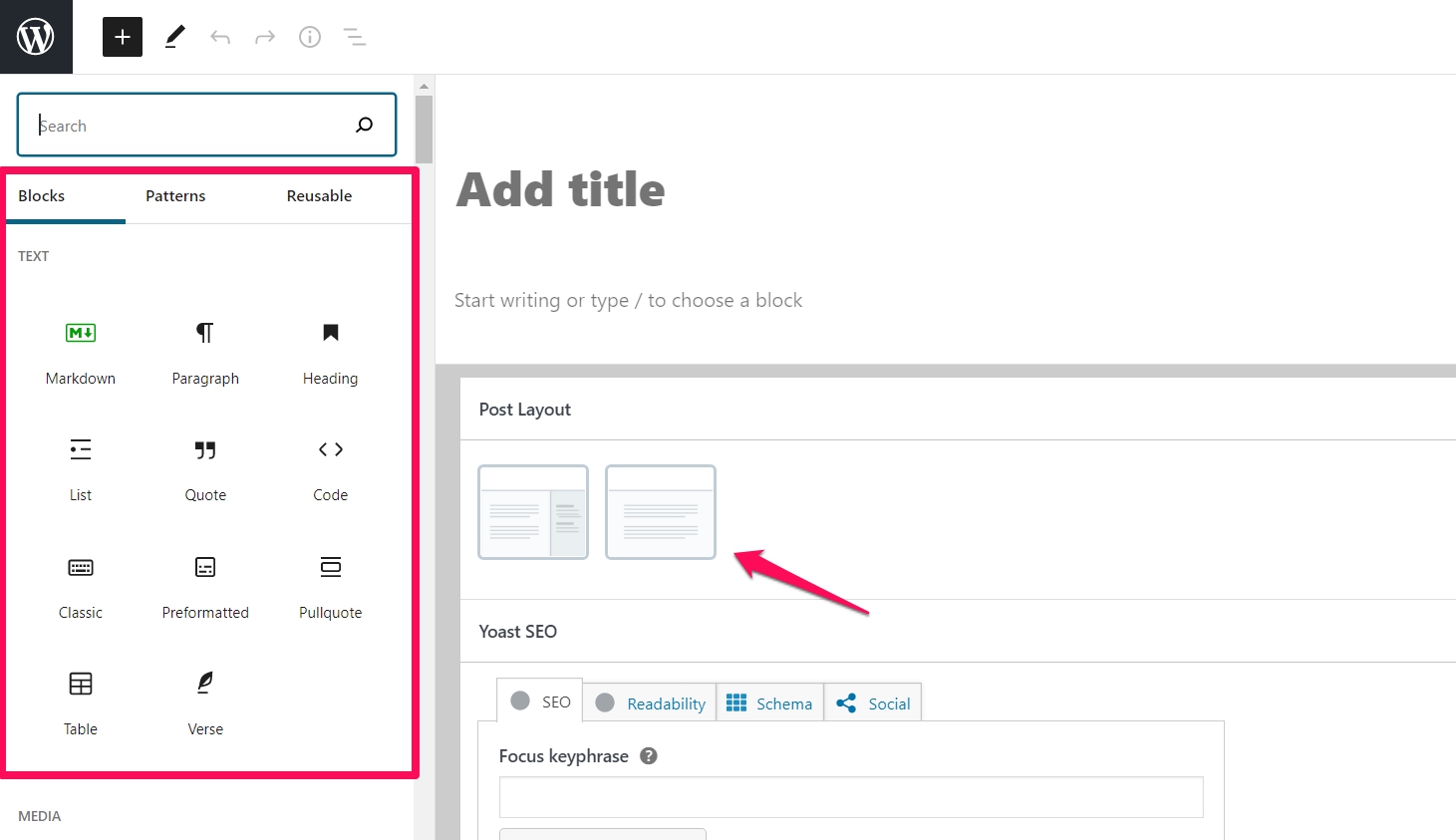This screenshot has width=1456, height=840.
Task: Open the Schema tab in Yoast SEO
Action: tap(769, 702)
